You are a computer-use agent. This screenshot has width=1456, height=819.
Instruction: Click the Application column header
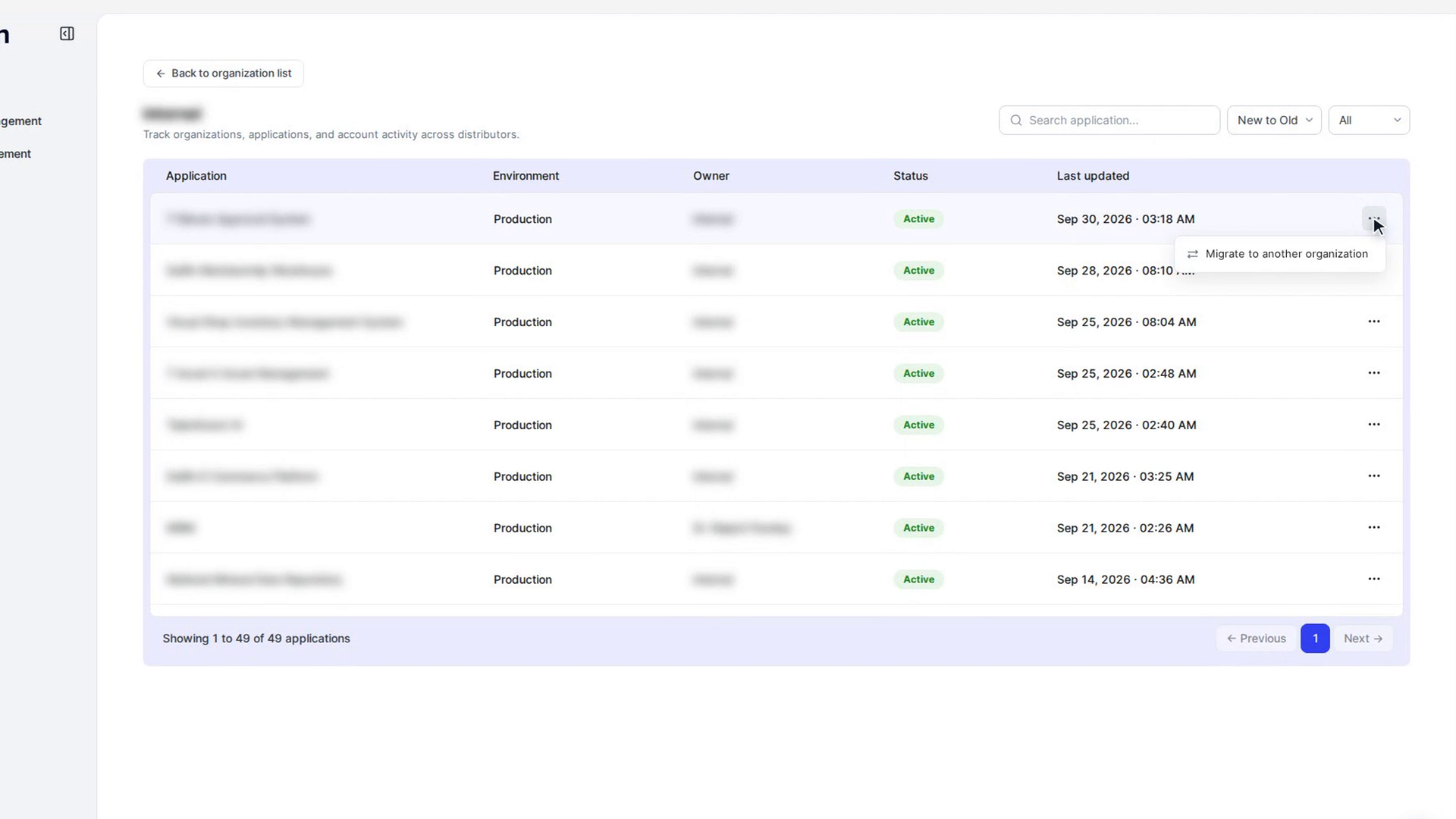pos(196,176)
